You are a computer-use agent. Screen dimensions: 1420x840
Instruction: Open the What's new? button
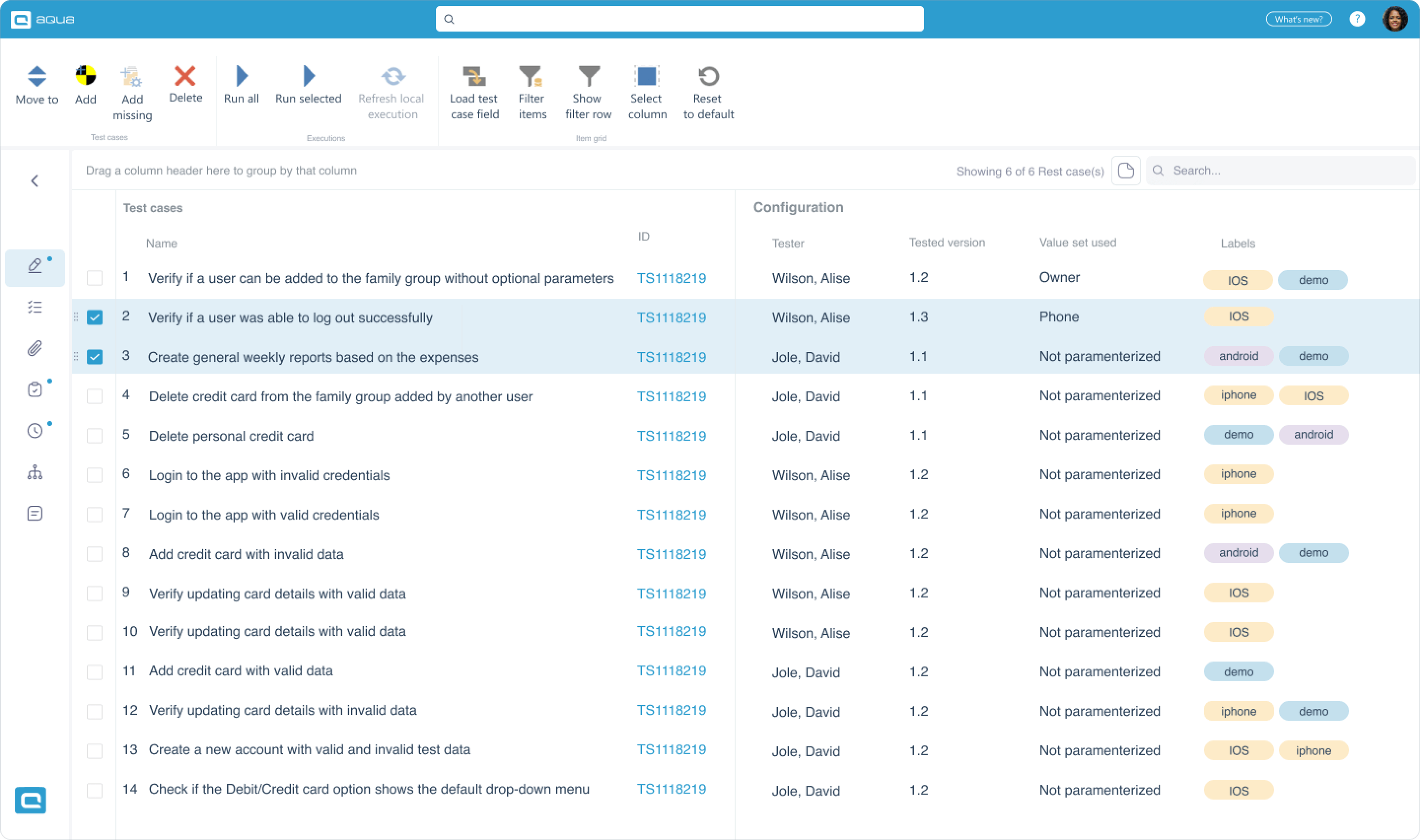coord(1298,19)
